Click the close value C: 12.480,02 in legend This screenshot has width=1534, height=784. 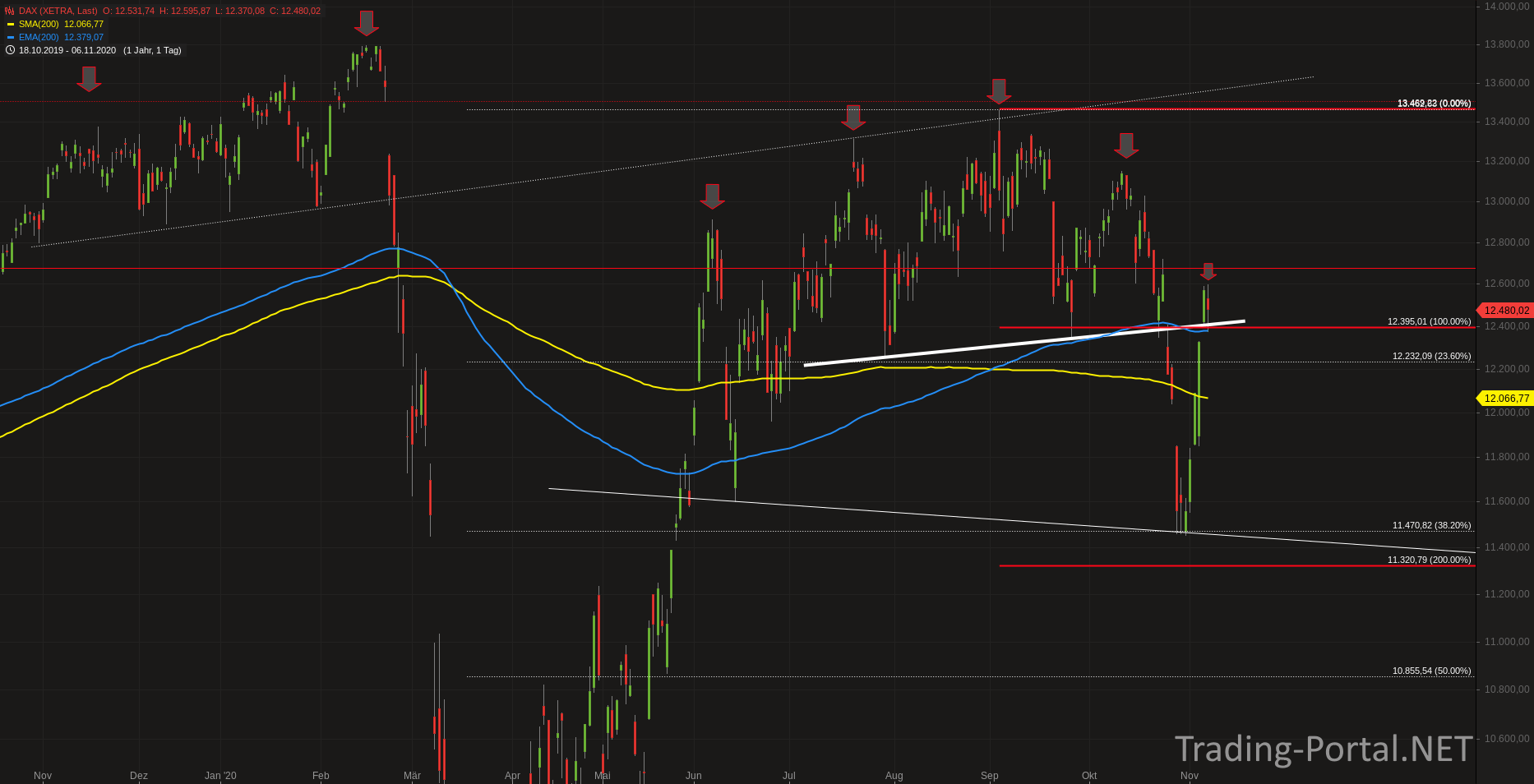click(x=295, y=12)
